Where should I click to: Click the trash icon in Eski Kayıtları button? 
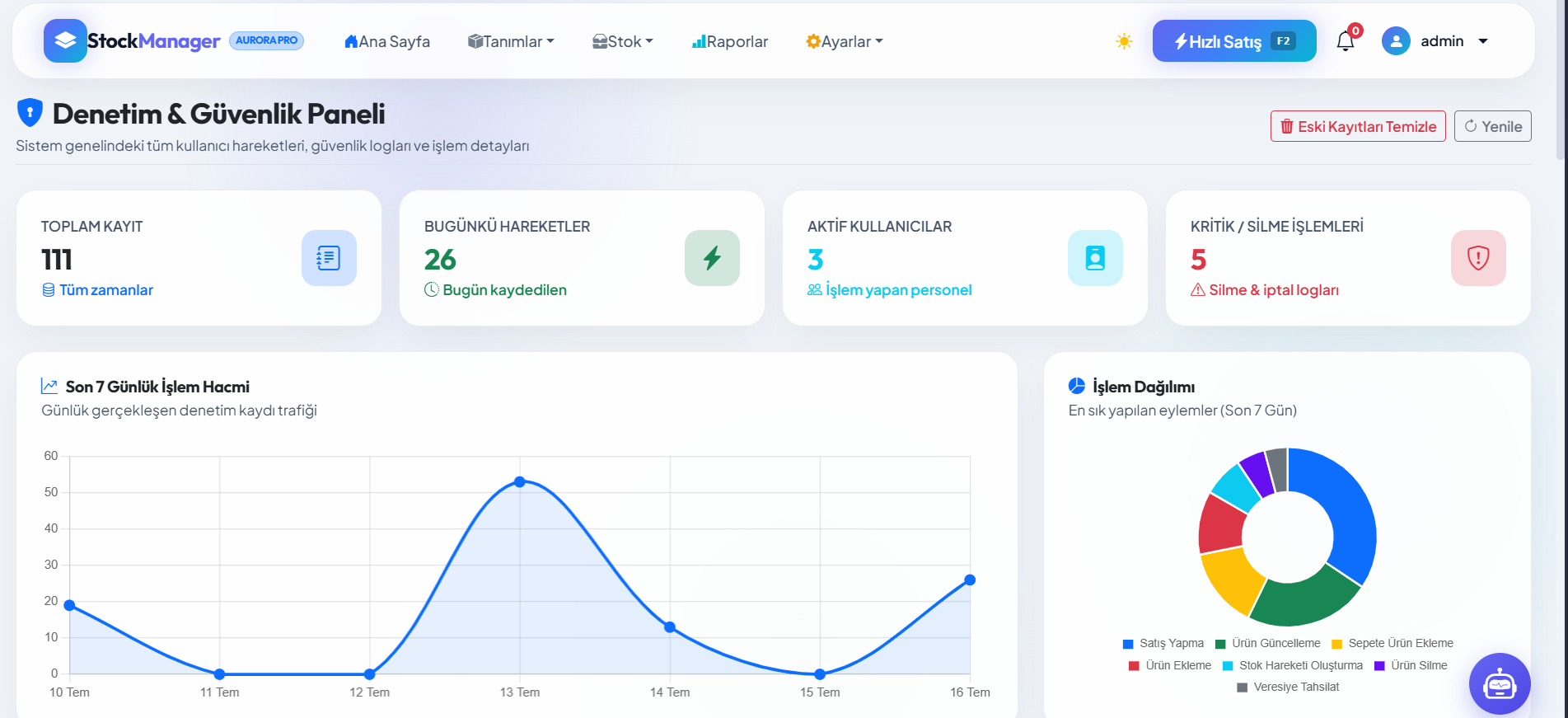pyautogui.click(x=1286, y=126)
